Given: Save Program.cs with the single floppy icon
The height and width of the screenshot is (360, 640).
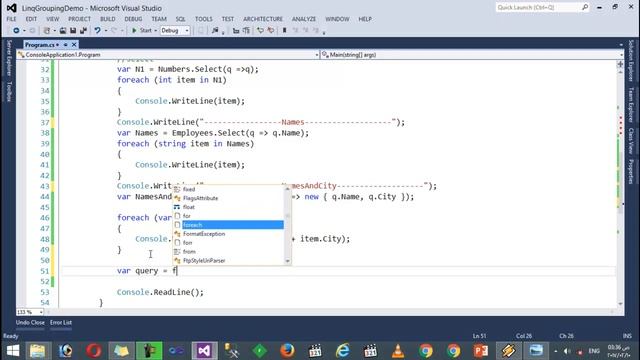Looking at the screenshot, I should 73,31.
